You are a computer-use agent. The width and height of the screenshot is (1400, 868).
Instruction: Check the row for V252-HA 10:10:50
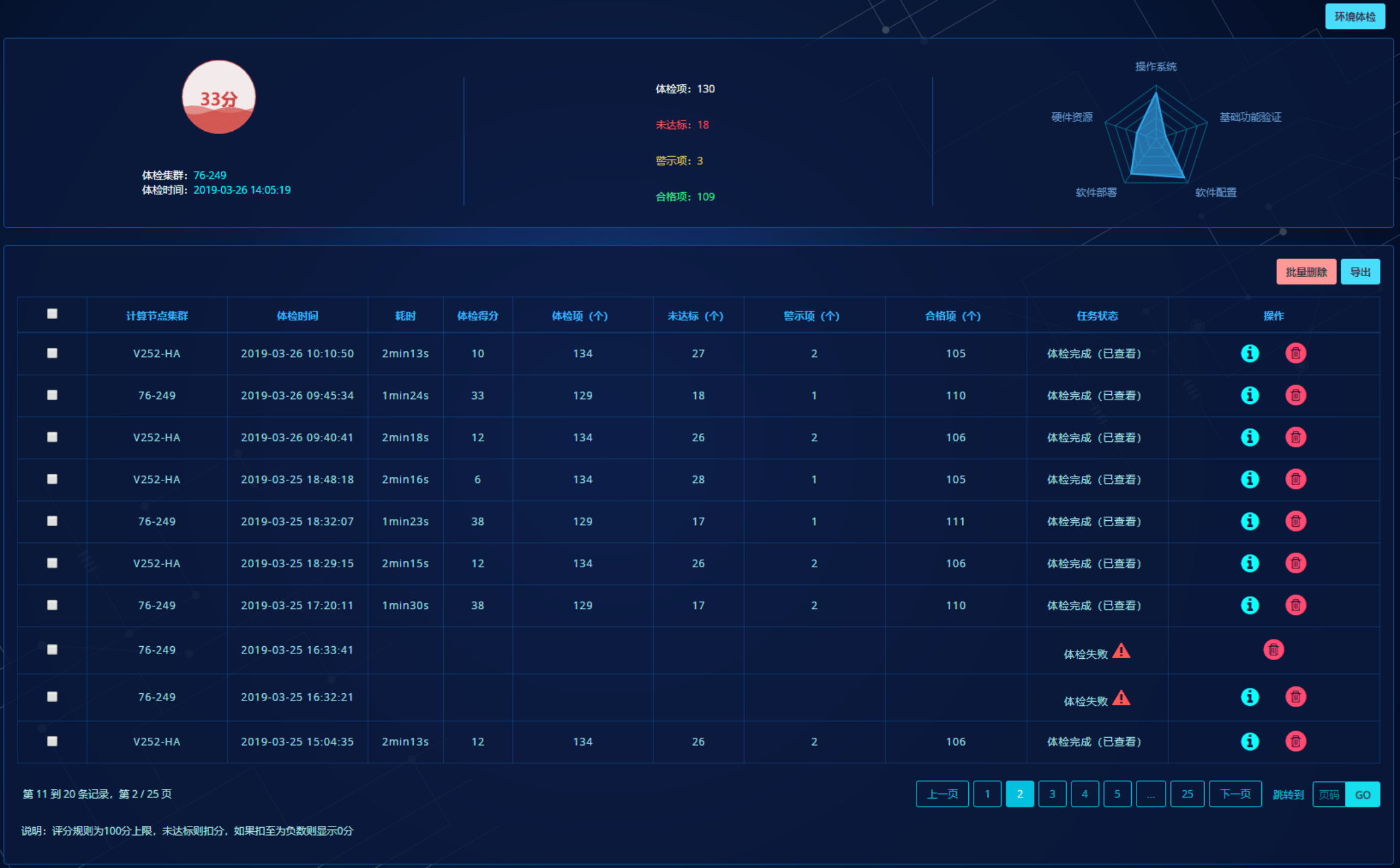[52, 353]
